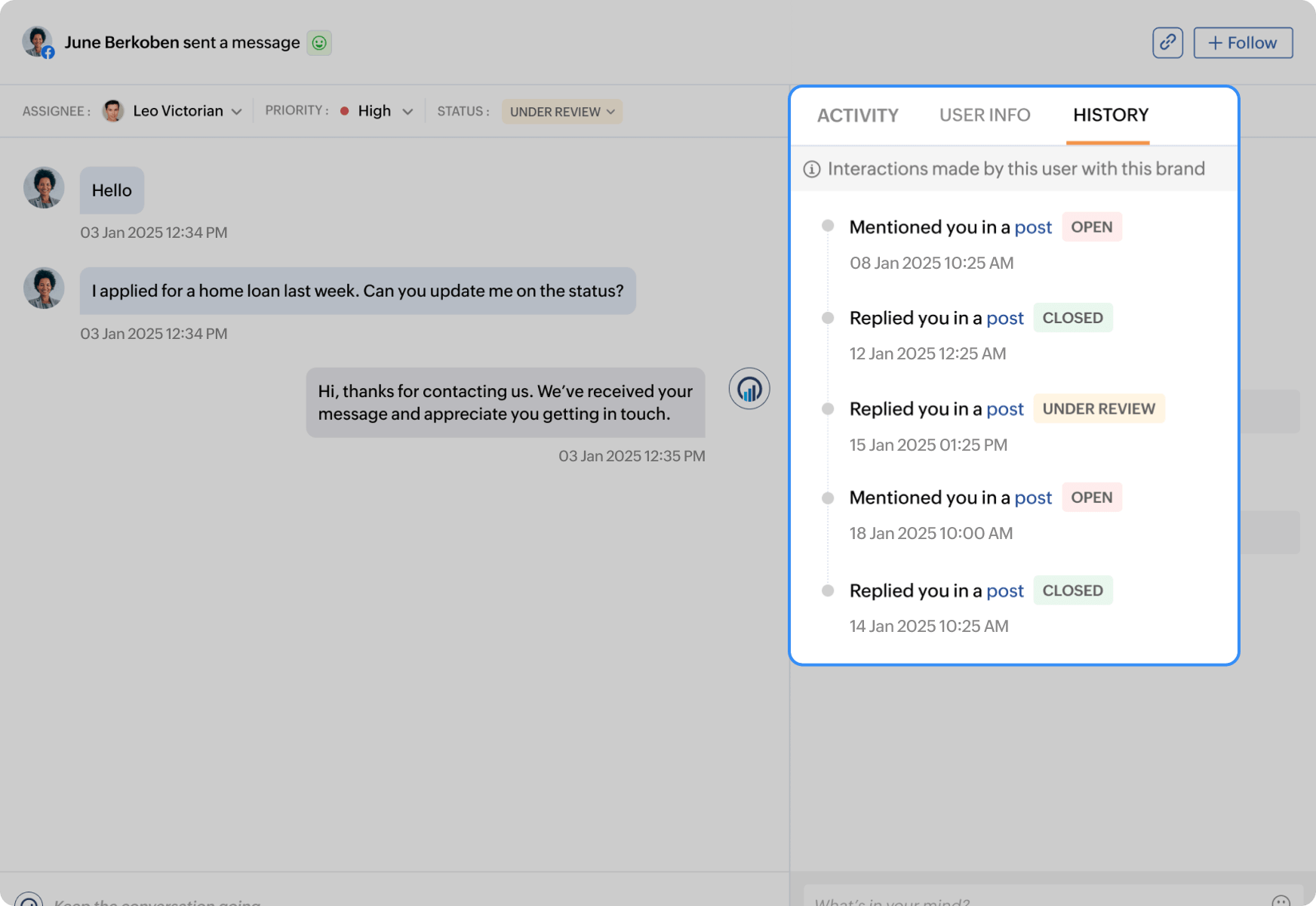This screenshot has height=906, width=1316.
Task: Click June Berkoben's avatar next to Hello message
Action: [43, 188]
